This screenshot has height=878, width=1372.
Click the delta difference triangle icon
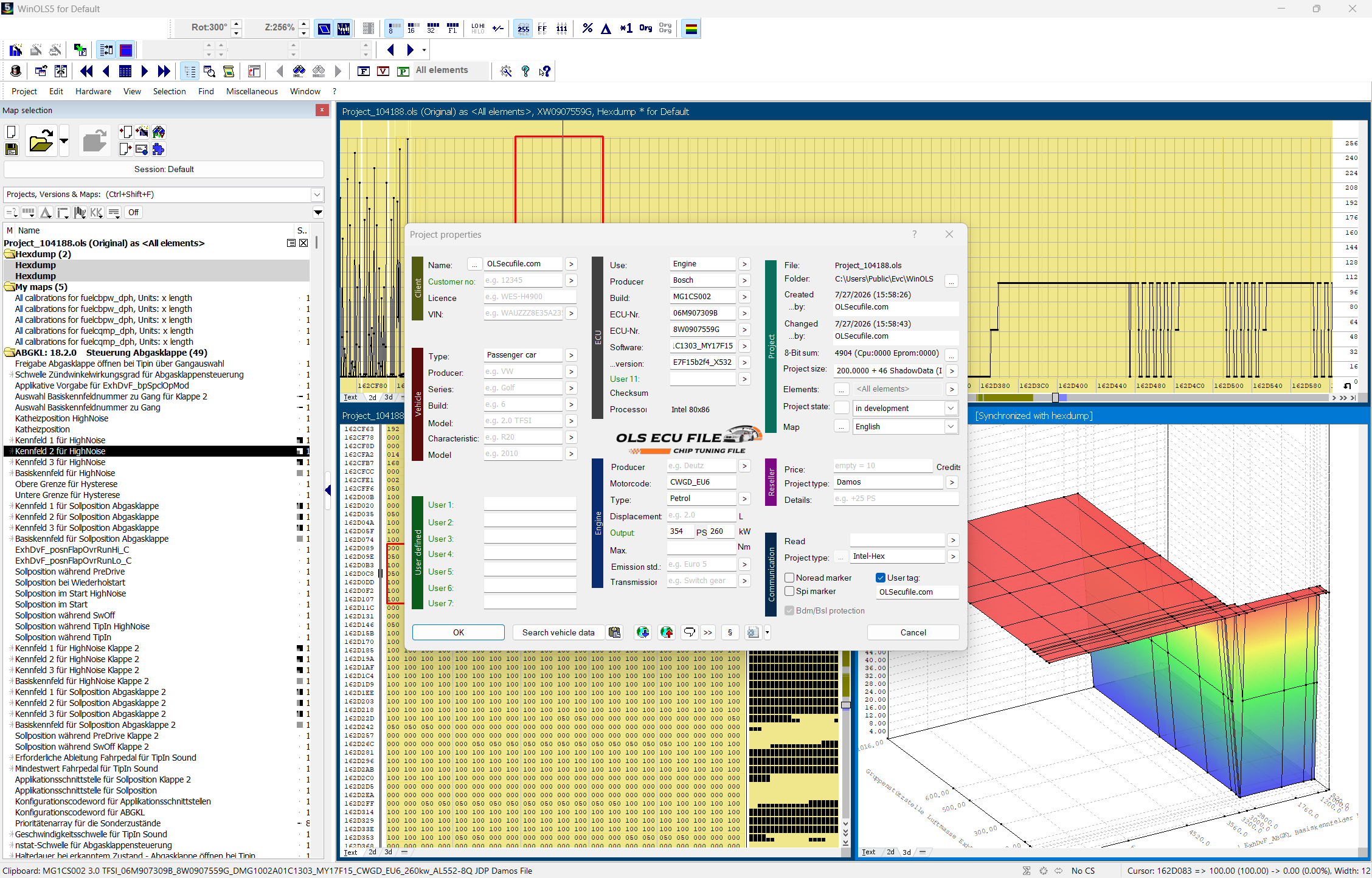pos(606,28)
